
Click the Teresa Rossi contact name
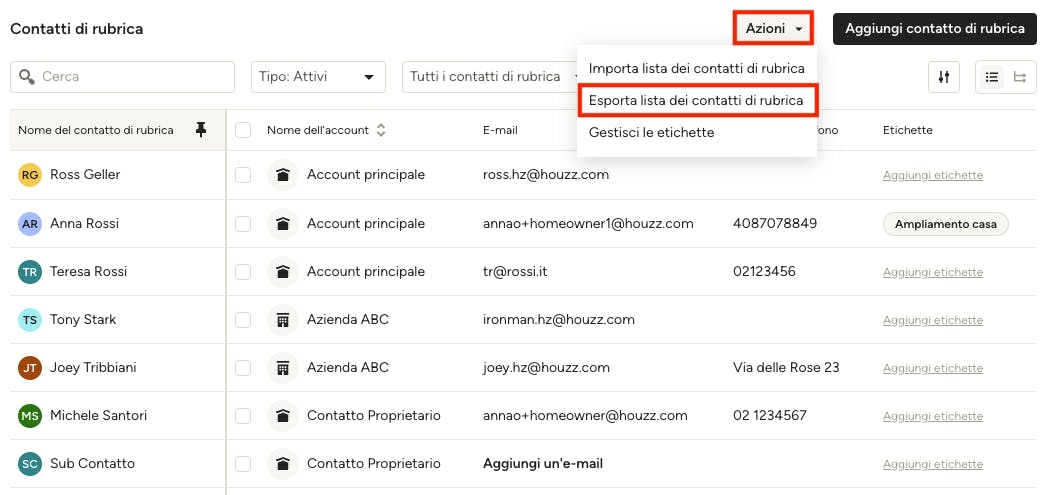coord(88,272)
